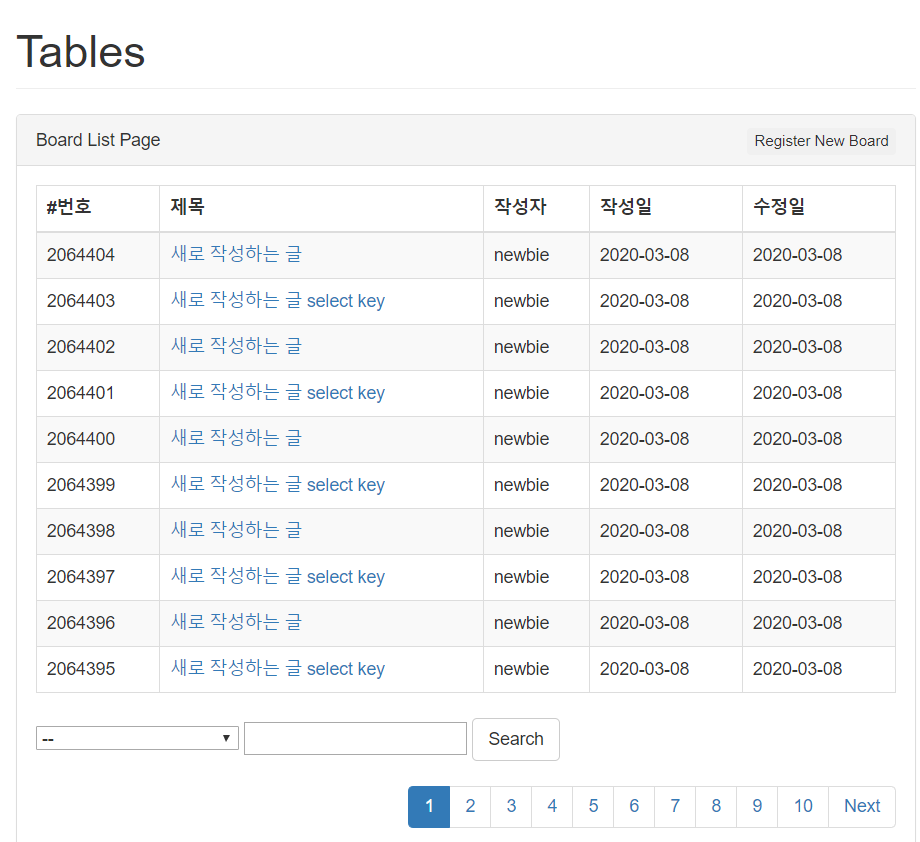Viewport: 920px width, 842px height.
Task: Open the search type dropdown
Action: click(x=137, y=738)
